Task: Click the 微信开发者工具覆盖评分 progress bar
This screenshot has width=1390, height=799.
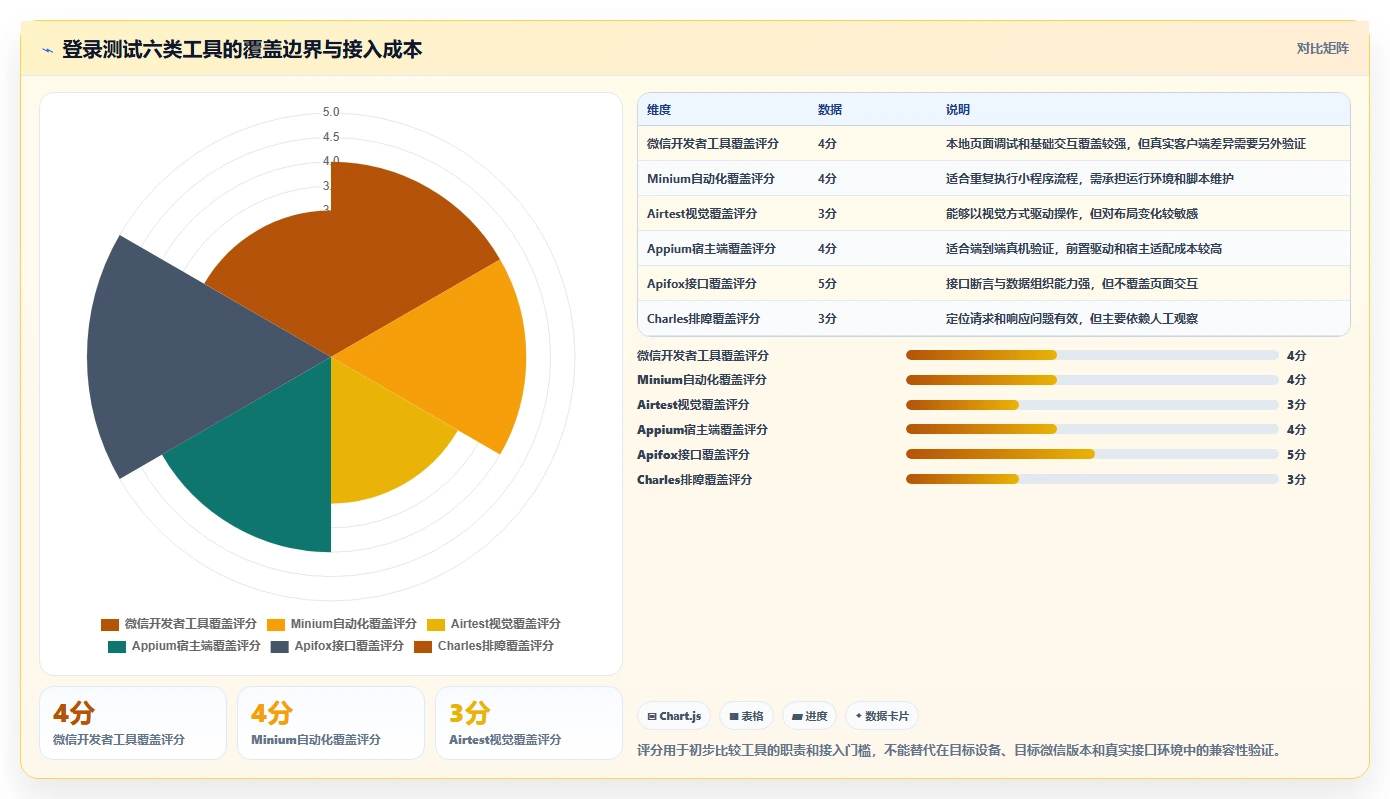Action: click(x=1092, y=355)
